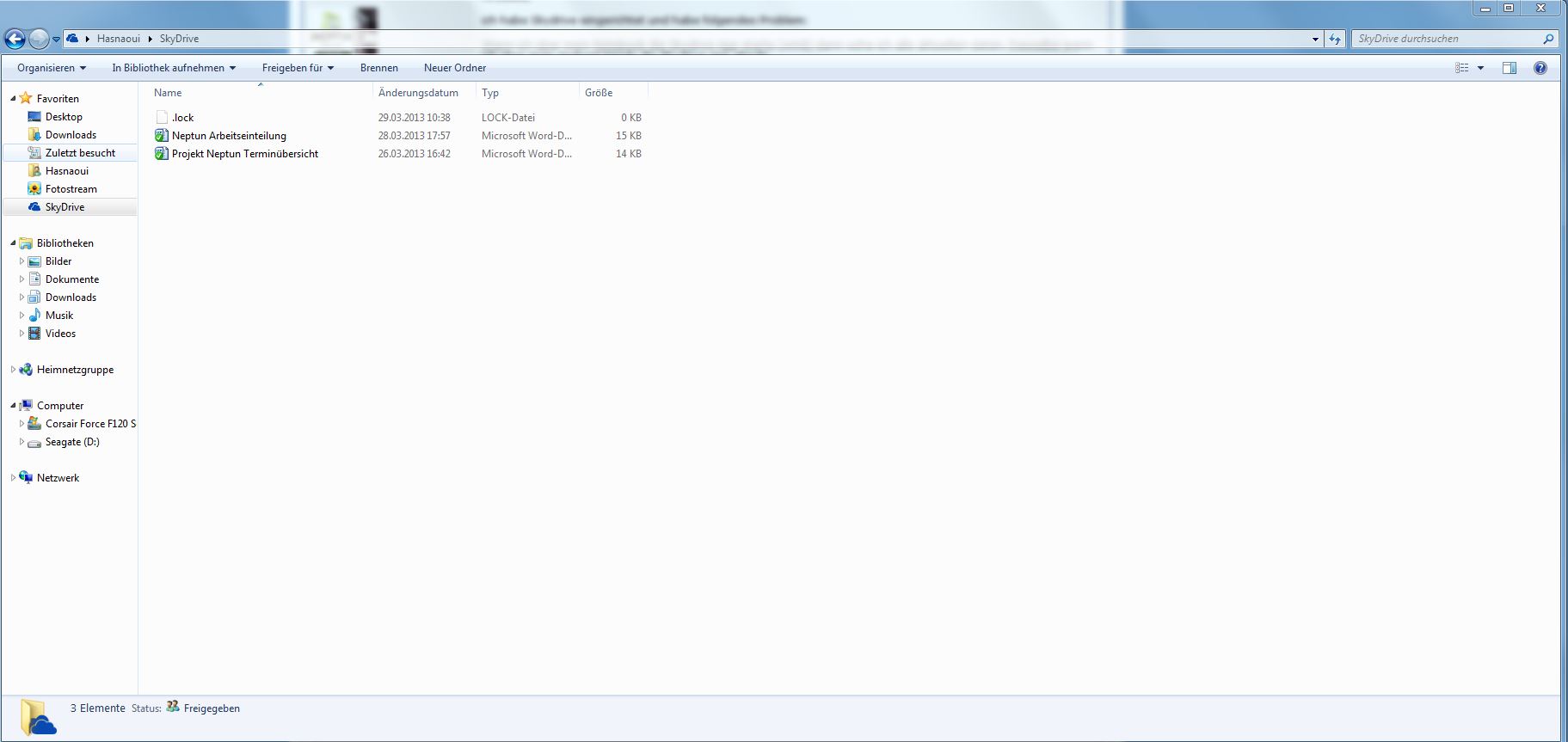
Task: Collapse the Favoriten tree group
Action: click(13, 99)
